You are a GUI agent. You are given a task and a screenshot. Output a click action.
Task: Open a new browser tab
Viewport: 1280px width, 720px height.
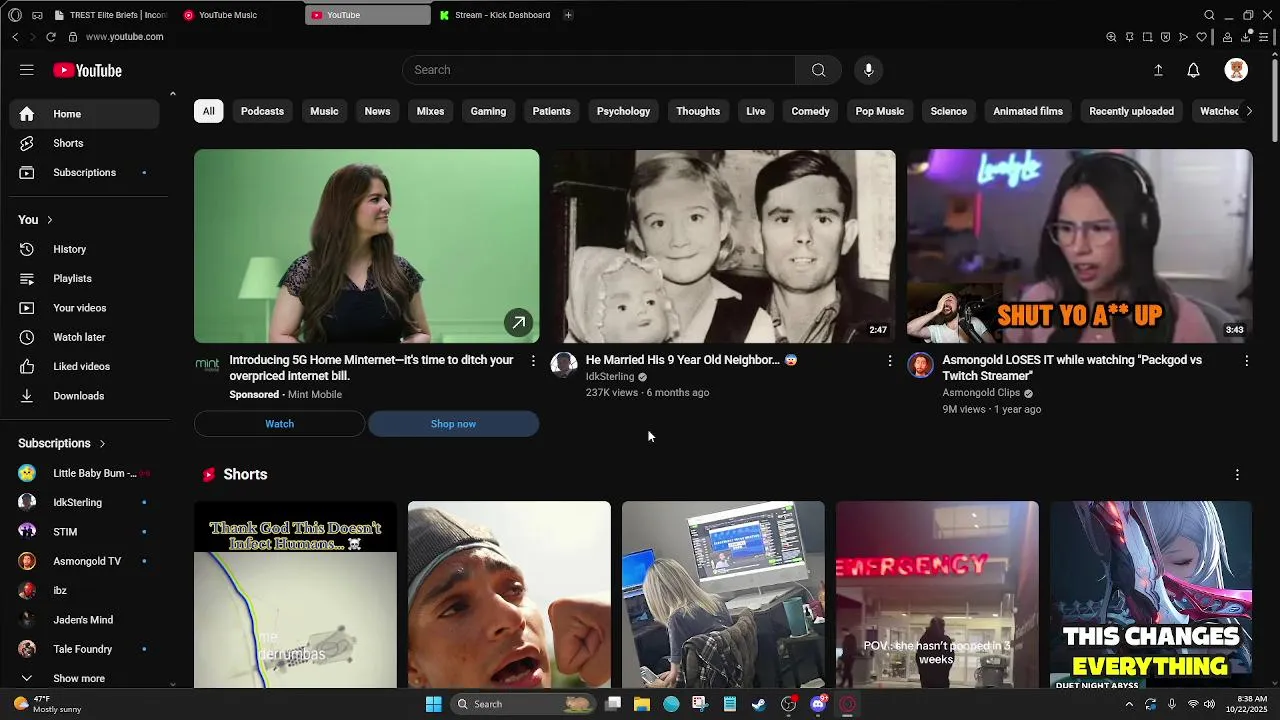568,15
